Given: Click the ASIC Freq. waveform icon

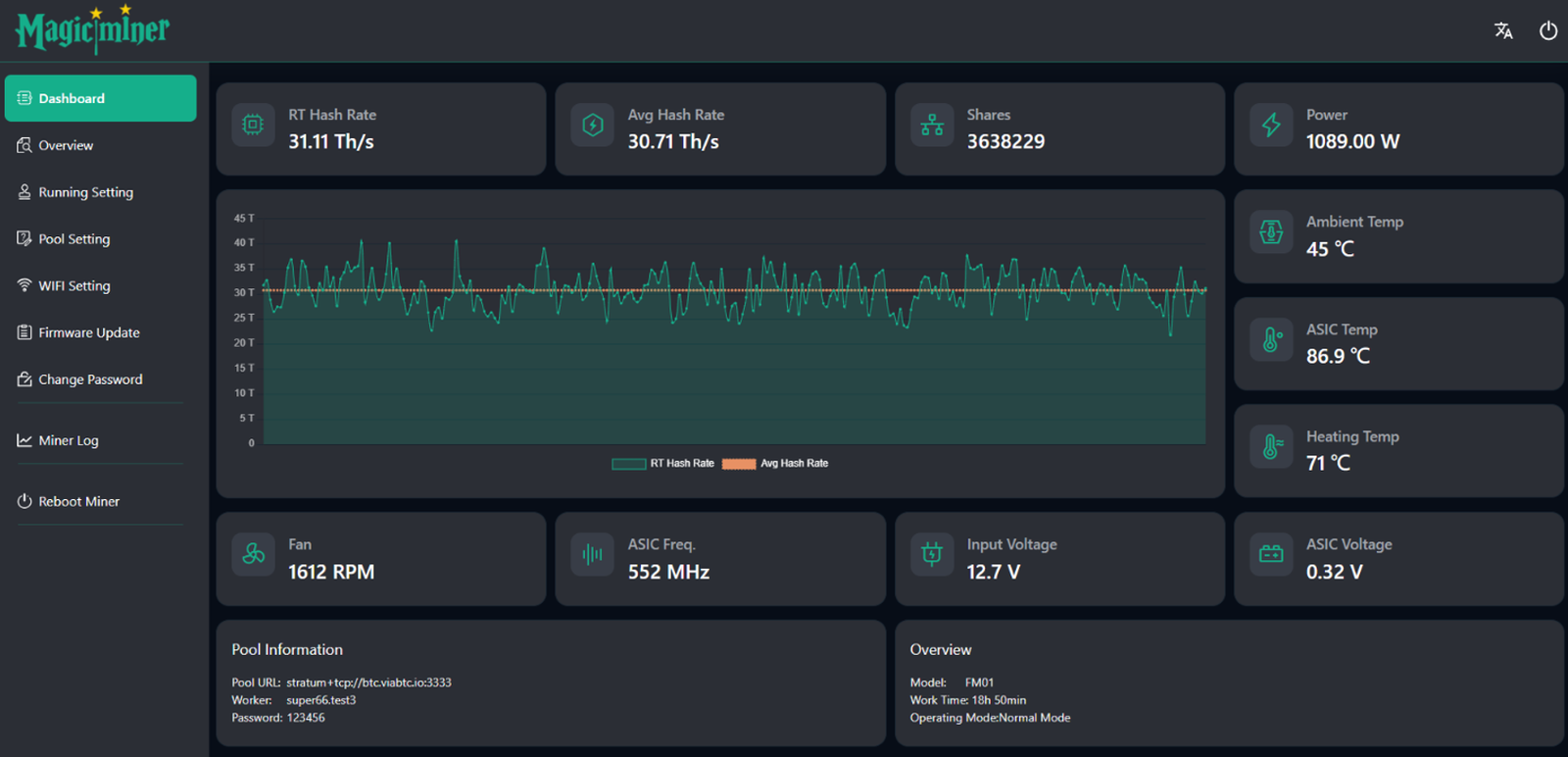Looking at the screenshot, I should 593,554.
